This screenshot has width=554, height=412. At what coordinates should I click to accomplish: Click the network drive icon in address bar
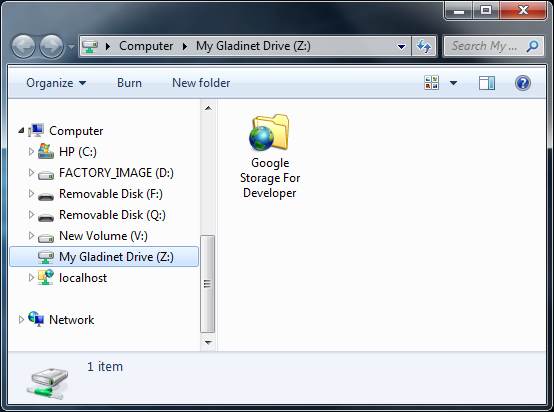click(90, 46)
